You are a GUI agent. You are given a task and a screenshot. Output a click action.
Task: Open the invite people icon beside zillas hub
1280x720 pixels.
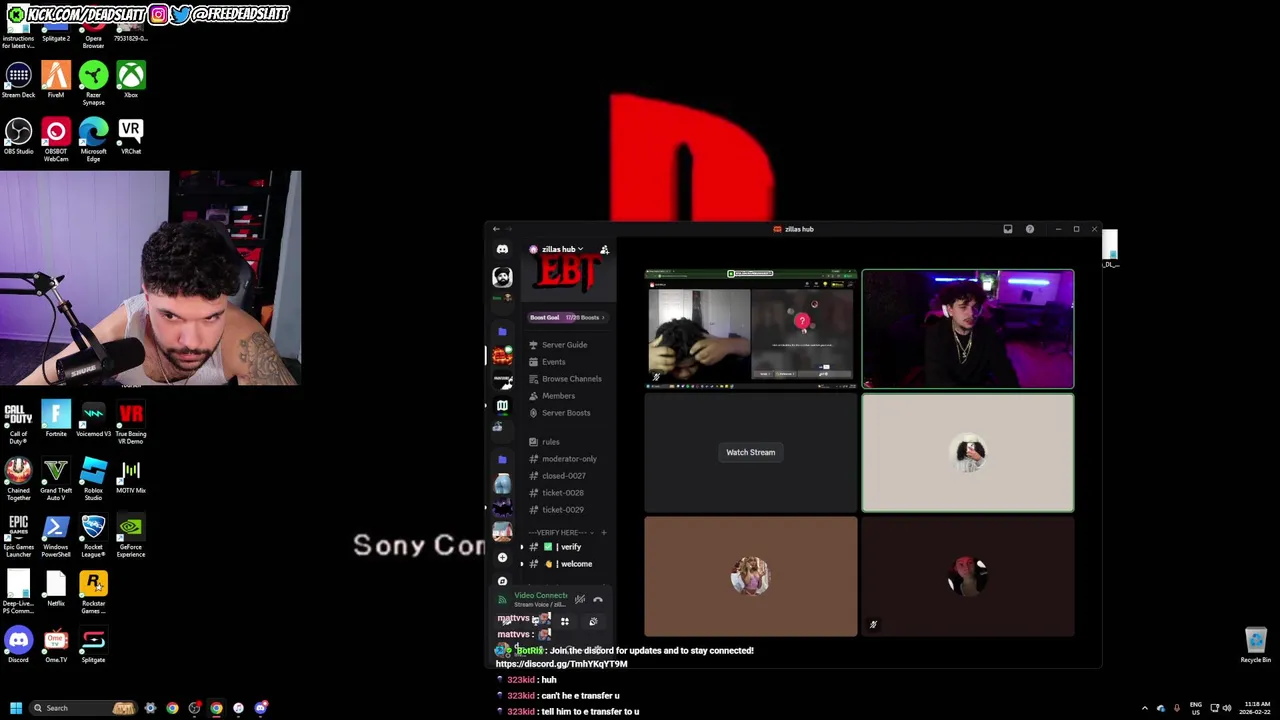coord(604,249)
